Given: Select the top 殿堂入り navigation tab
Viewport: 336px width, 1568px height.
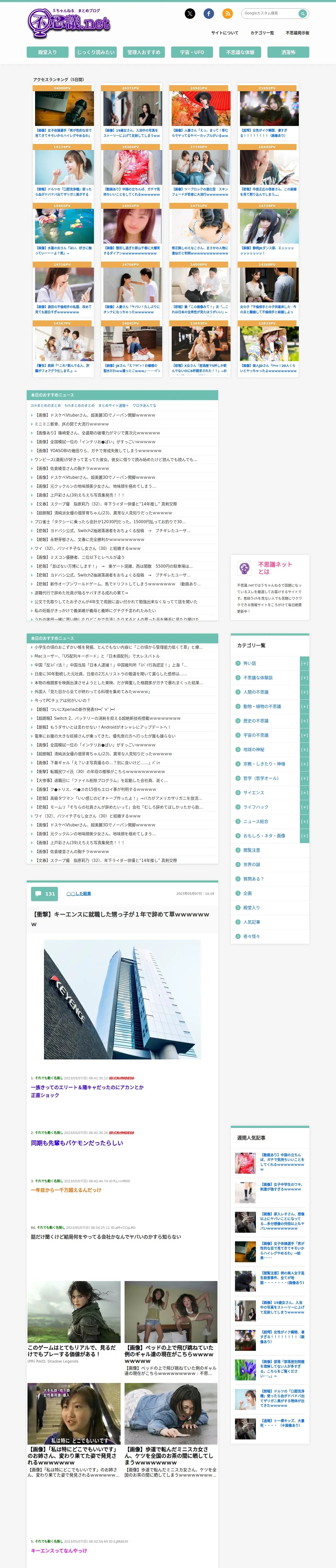Looking at the screenshot, I should 48,52.
